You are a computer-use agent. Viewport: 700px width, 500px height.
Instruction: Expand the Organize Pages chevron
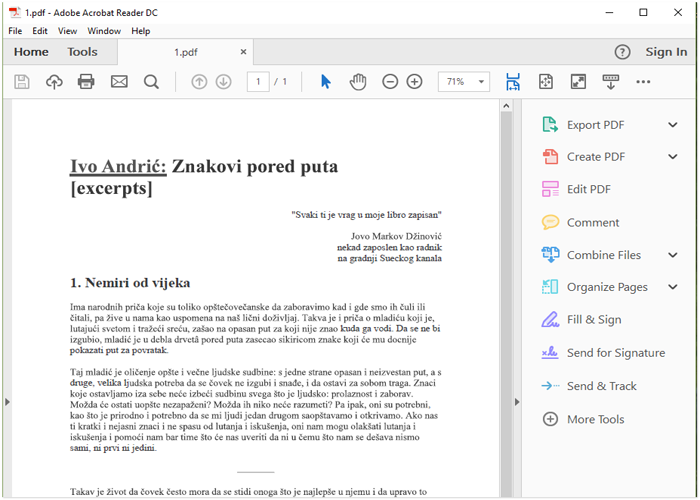pyautogui.click(x=673, y=287)
